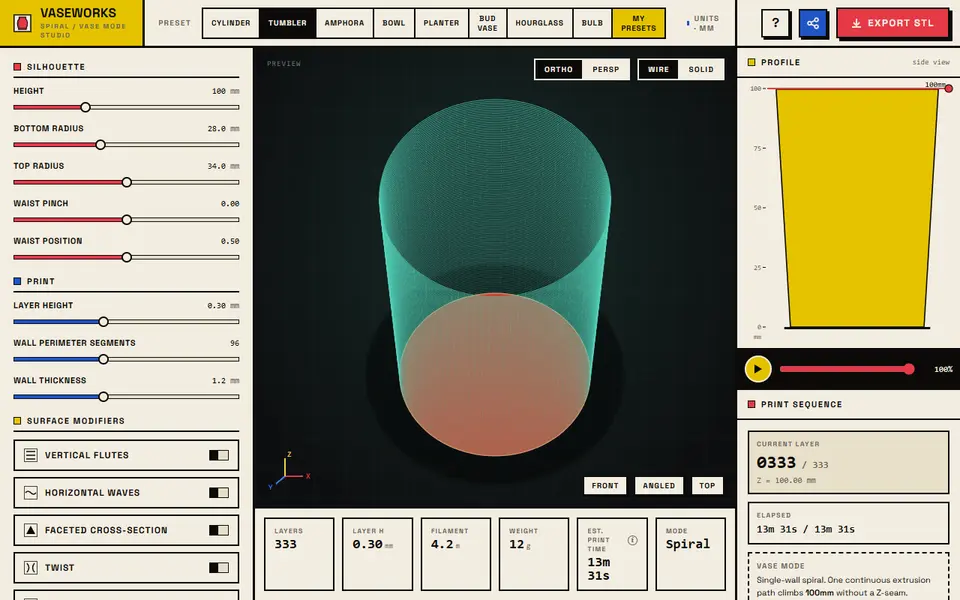Viewport: 960px width, 600px height.
Task: Click the XYZ axis gizmo
Action: [289, 471]
